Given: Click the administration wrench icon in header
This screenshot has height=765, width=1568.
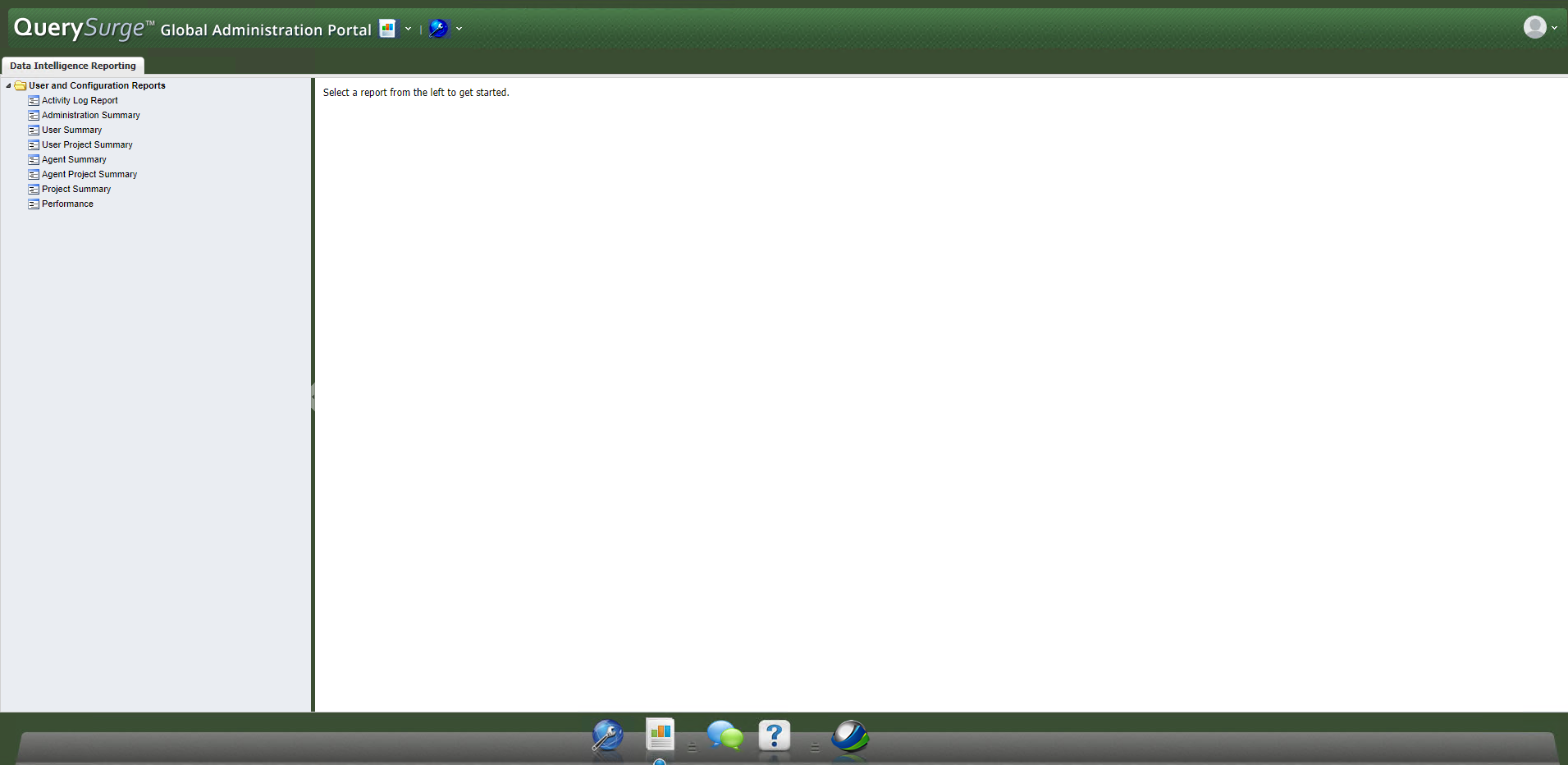Looking at the screenshot, I should coord(439,29).
